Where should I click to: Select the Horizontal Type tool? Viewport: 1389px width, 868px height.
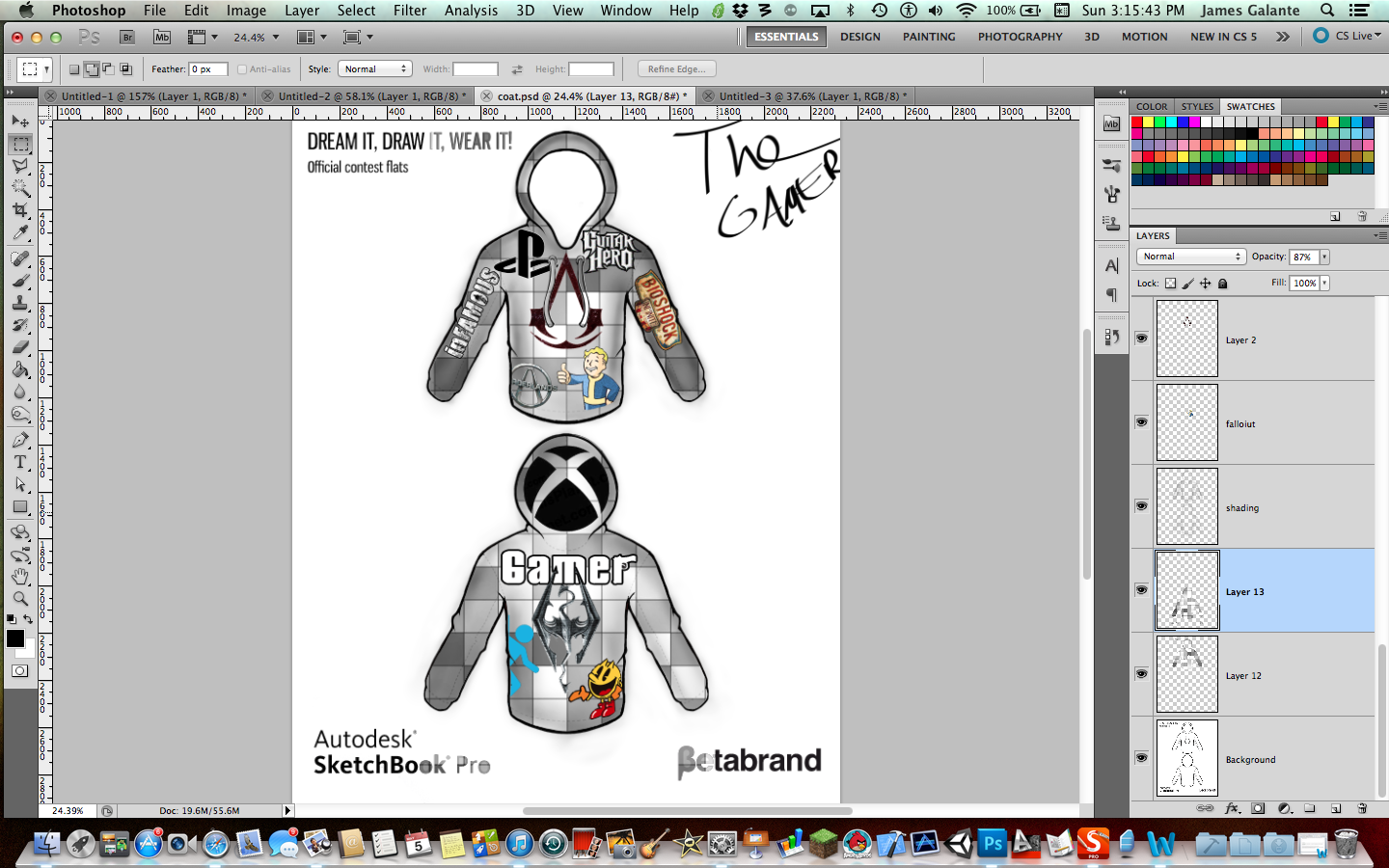tap(20, 462)
